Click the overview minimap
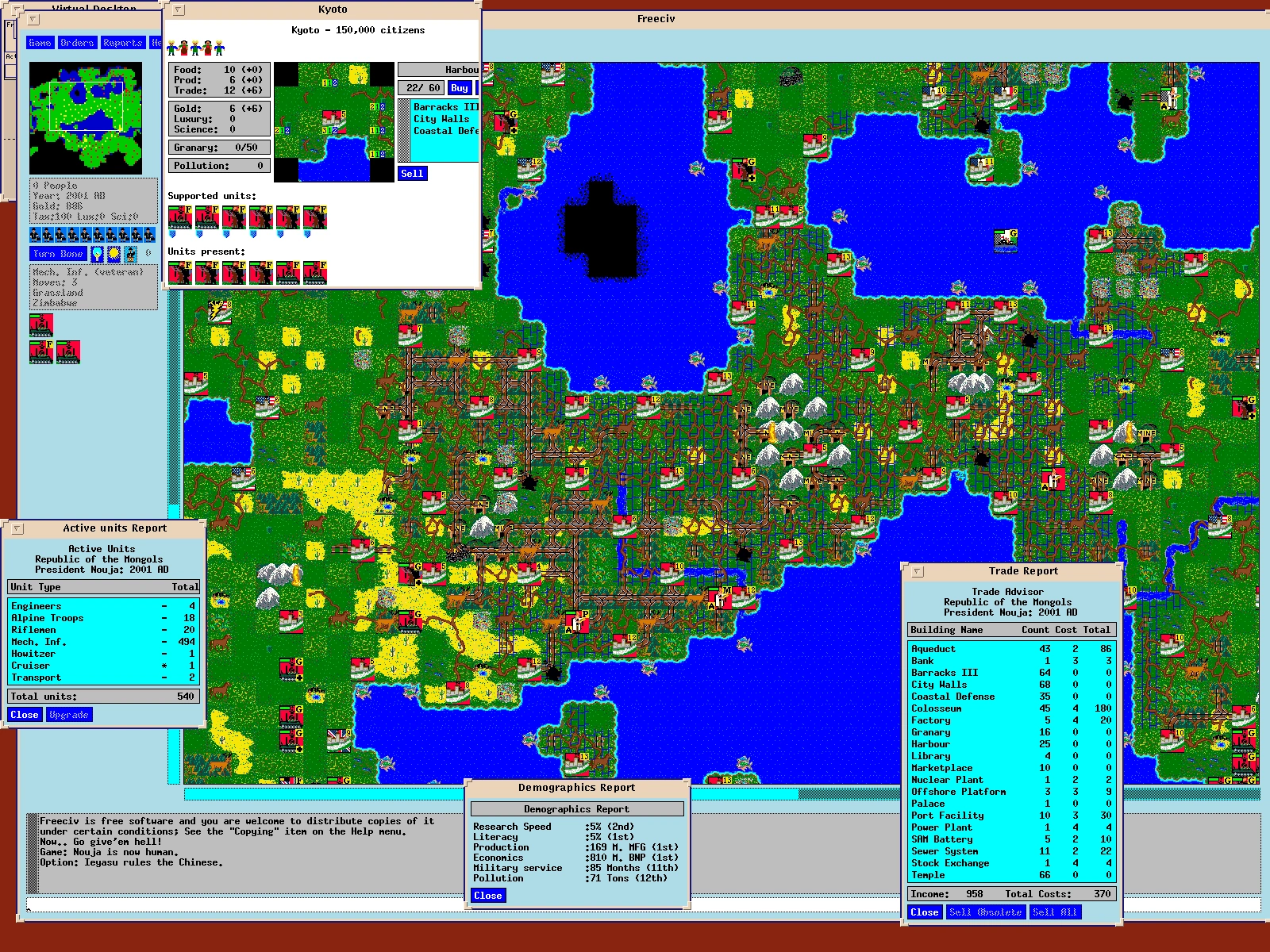Viewport: 1270px width, 952px height. [x=86, y=118]
